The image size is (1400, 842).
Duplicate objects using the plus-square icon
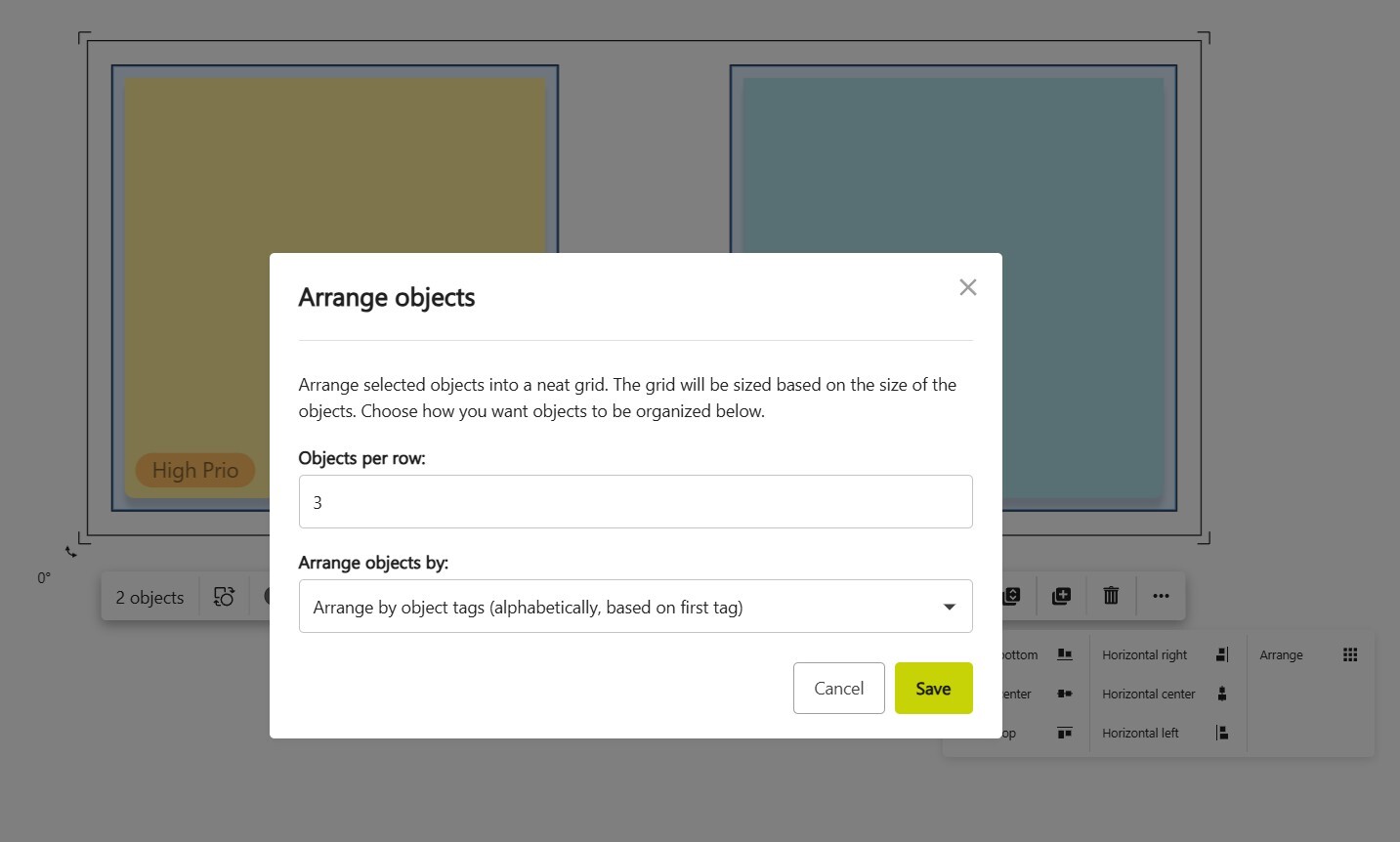click(1061, 596)
